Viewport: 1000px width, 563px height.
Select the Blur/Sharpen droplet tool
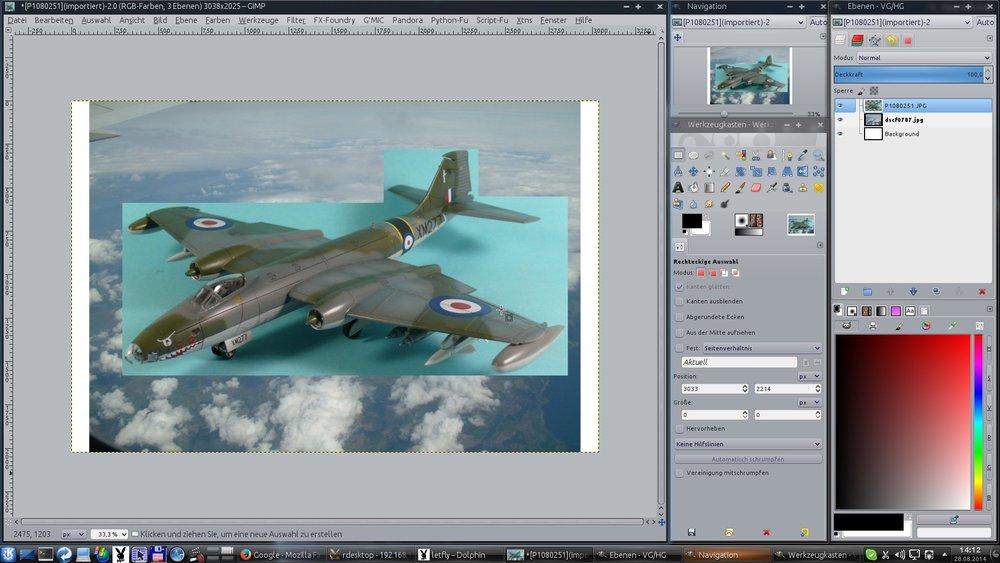coord(693,204)
